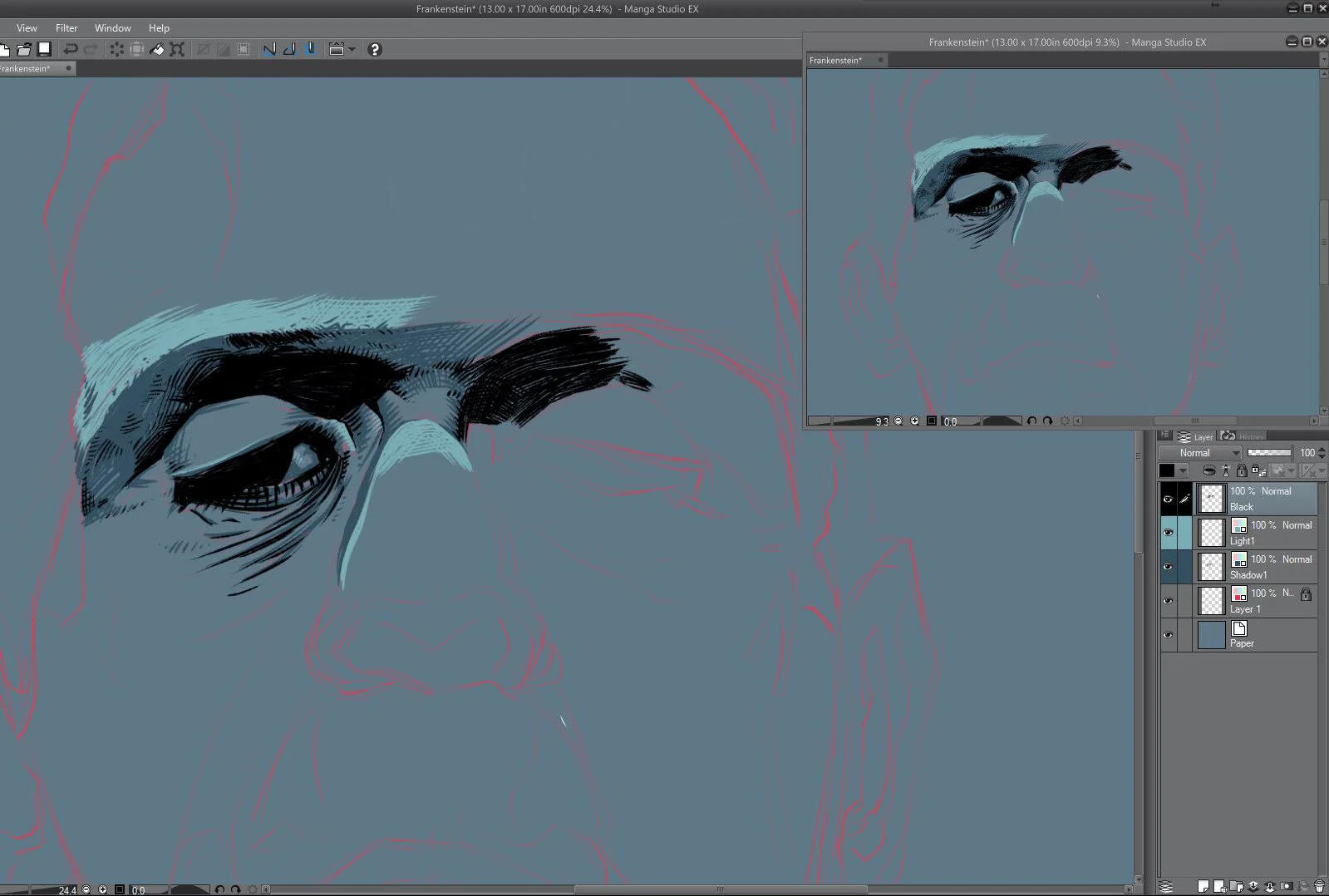Select the Light1 layer thumbnail
This screenshot has height=896, width=1329.
pyautogui.click(x=1212, y=533)
